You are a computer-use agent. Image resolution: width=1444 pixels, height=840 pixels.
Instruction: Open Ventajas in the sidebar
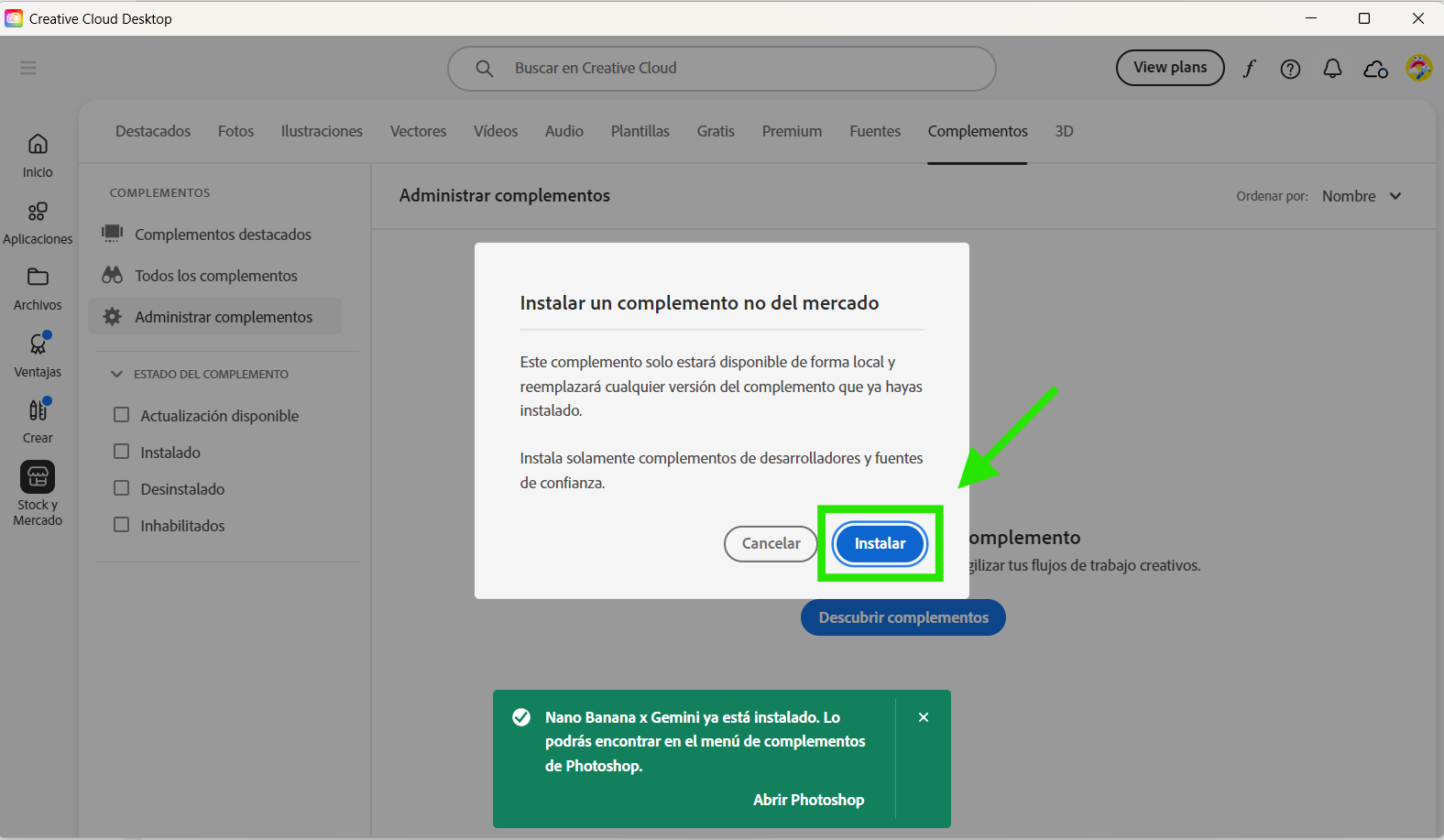click(x=38, y=355)
